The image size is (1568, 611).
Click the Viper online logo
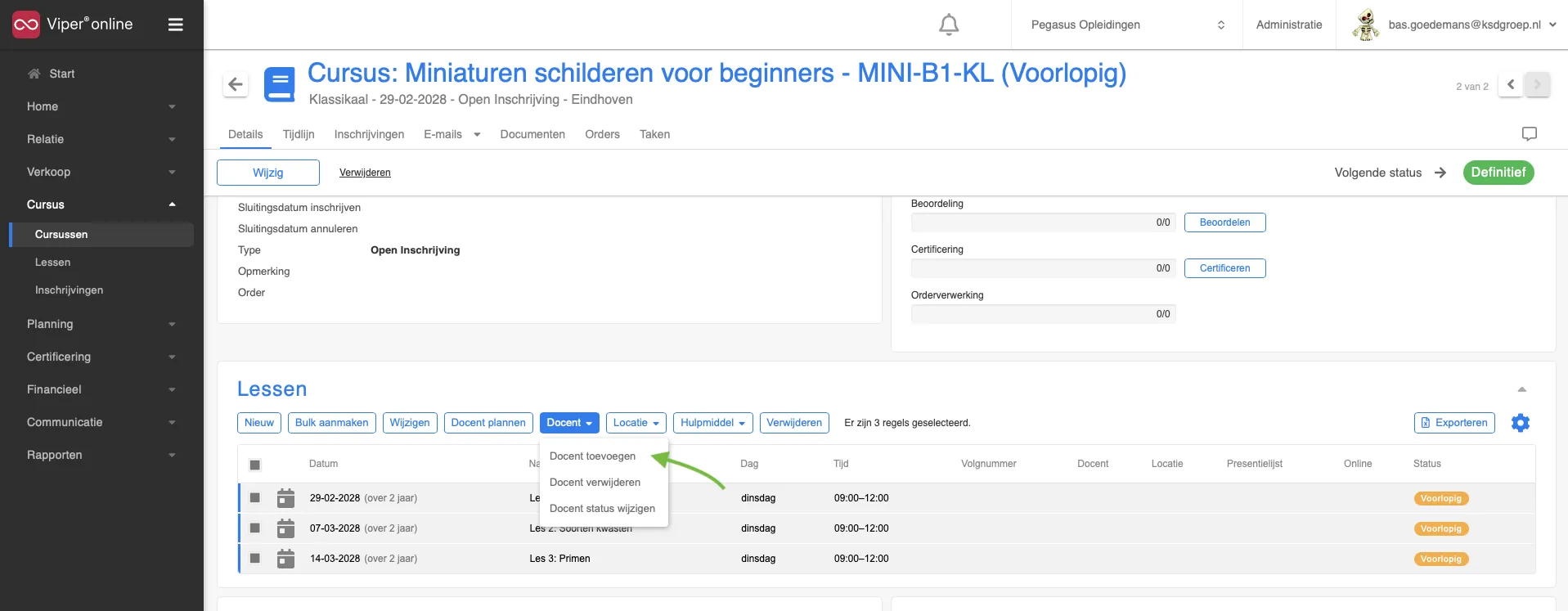click(72, 25)
